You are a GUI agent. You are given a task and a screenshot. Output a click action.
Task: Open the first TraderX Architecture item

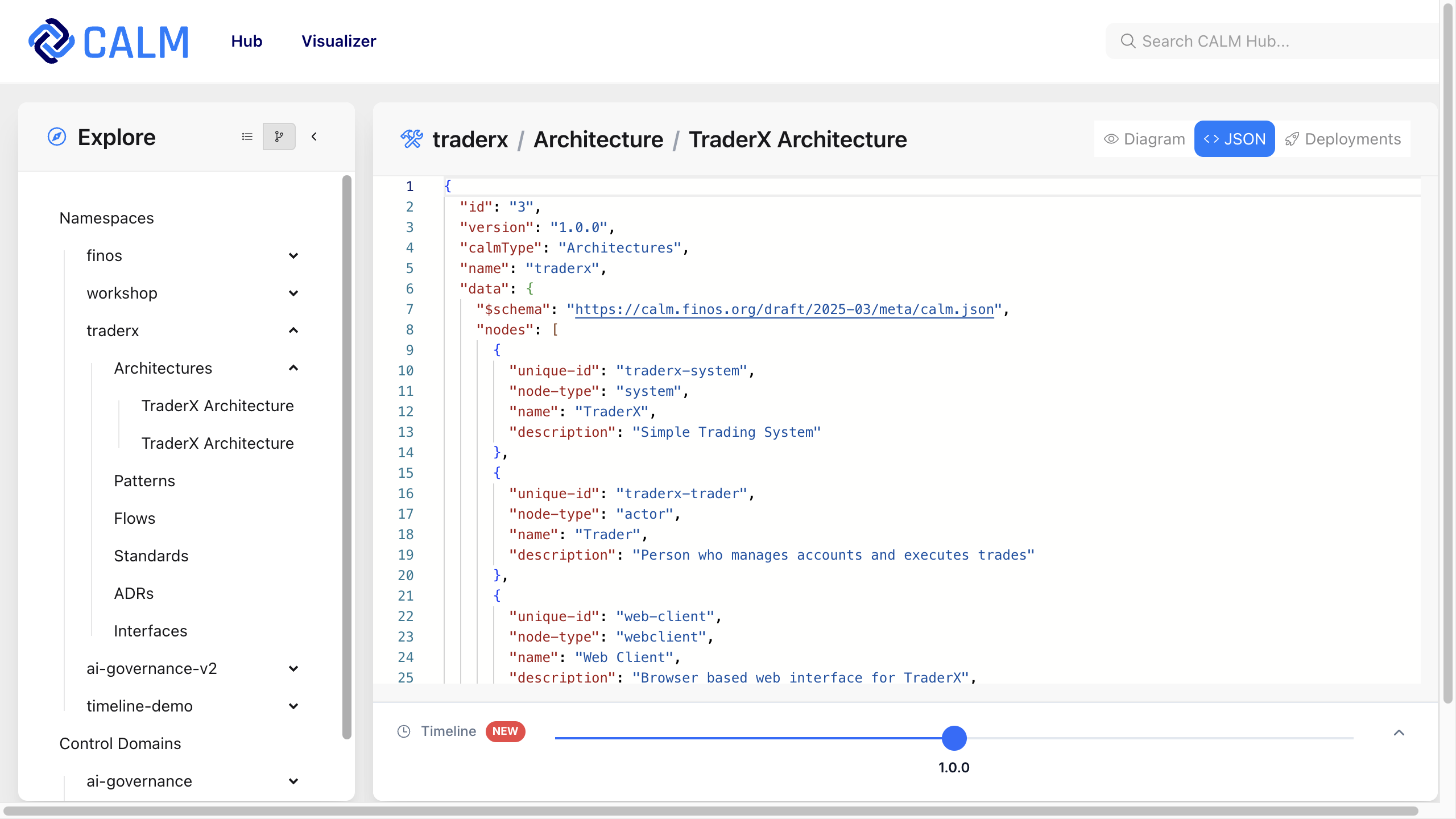217,406
